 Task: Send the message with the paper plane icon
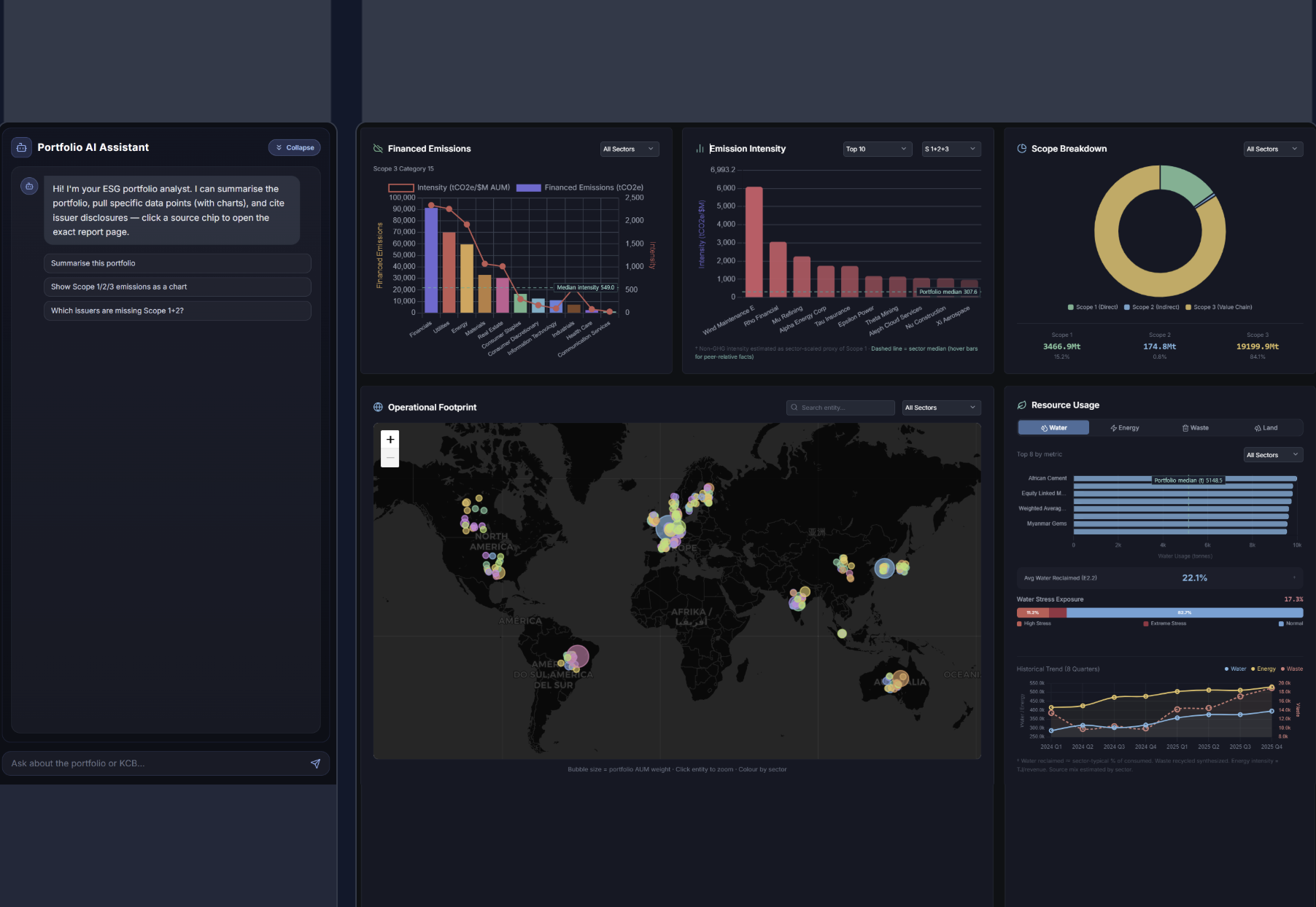coord(315,763)
